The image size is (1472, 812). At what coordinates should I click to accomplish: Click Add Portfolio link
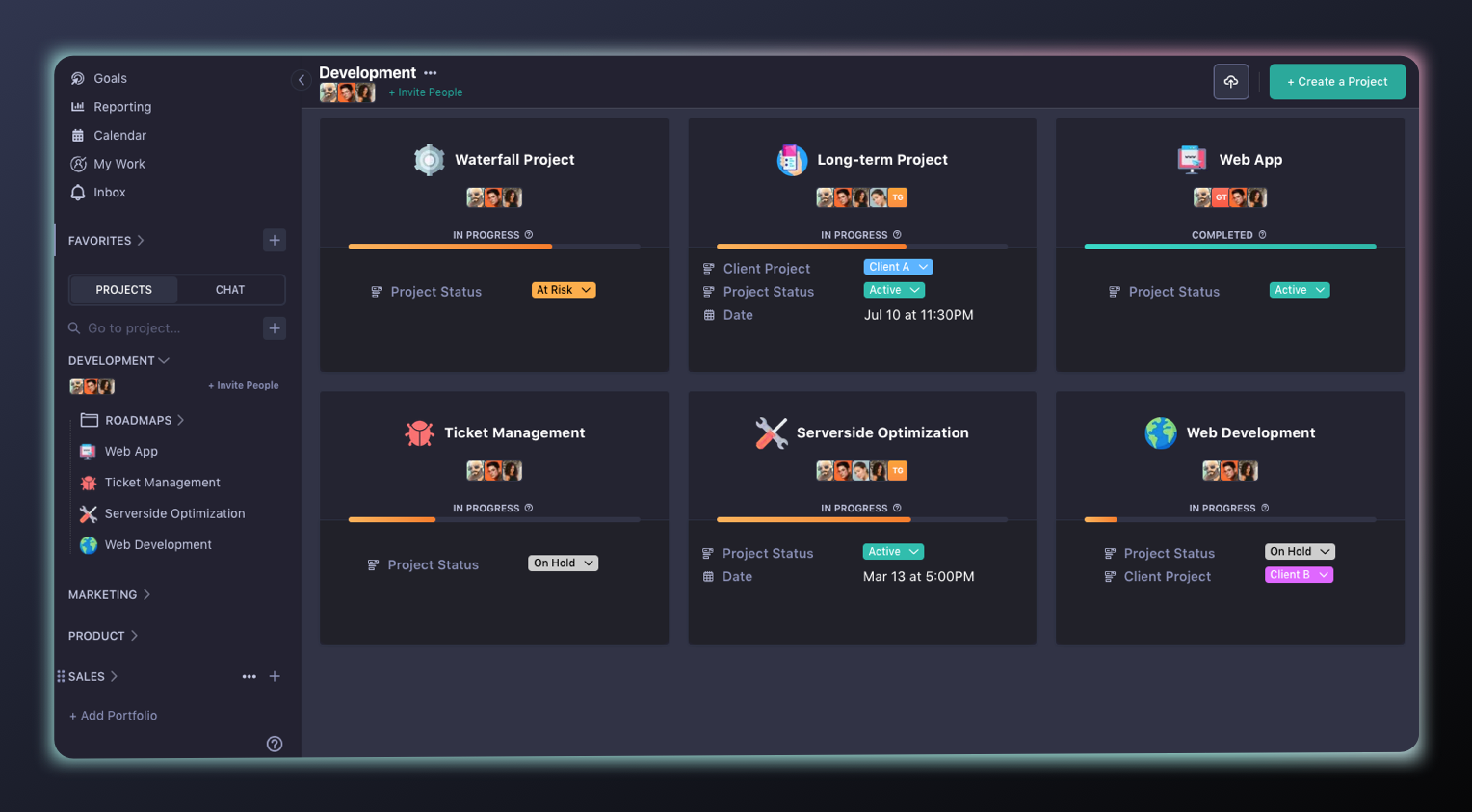coord(113,716)
